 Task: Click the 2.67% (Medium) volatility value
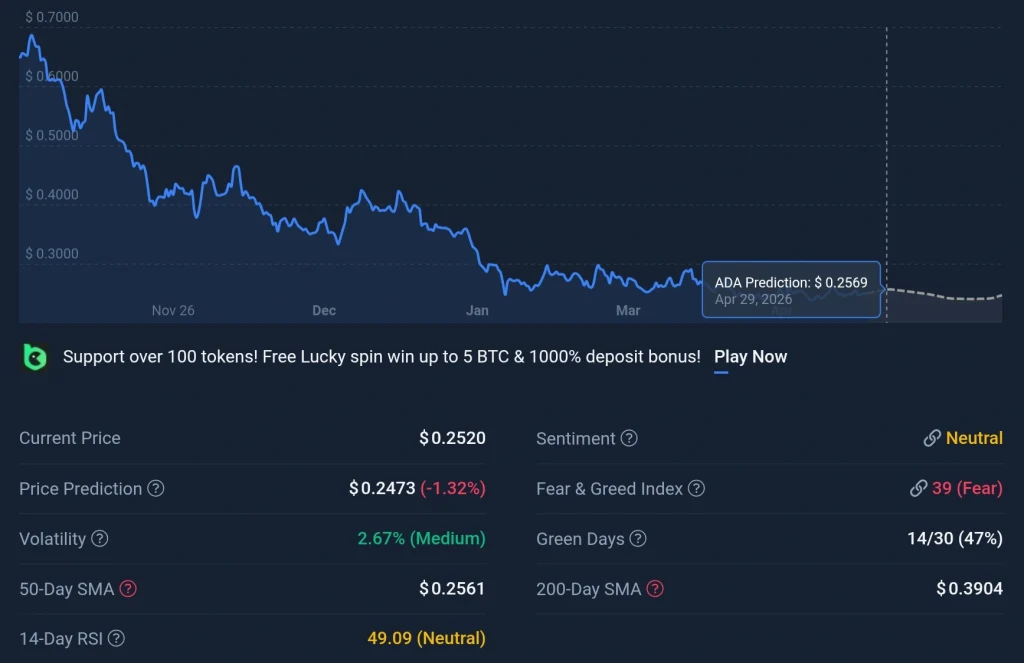[x=421, y=538]
